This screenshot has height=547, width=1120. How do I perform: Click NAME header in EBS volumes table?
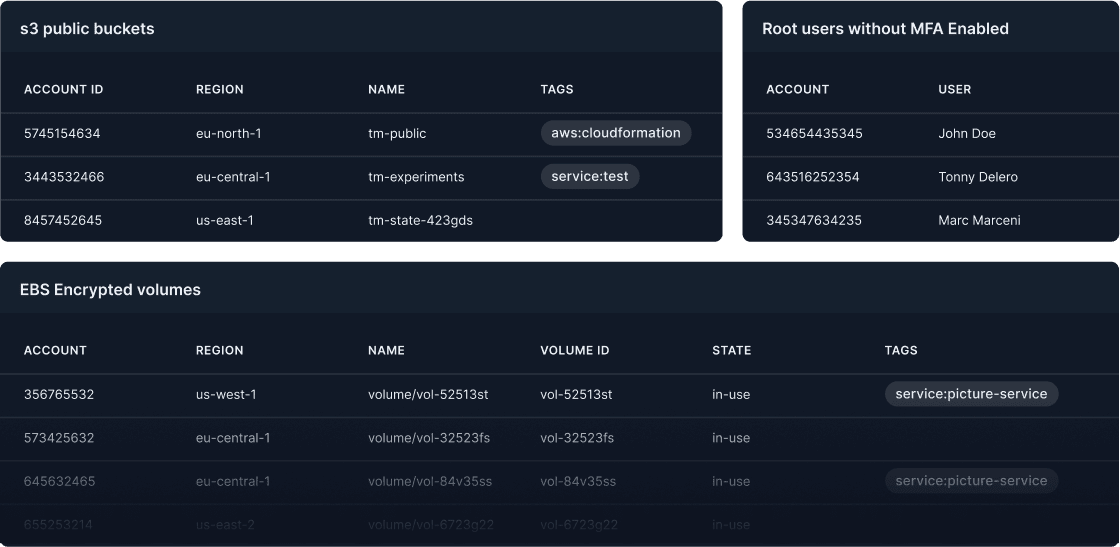coord(386,351)
